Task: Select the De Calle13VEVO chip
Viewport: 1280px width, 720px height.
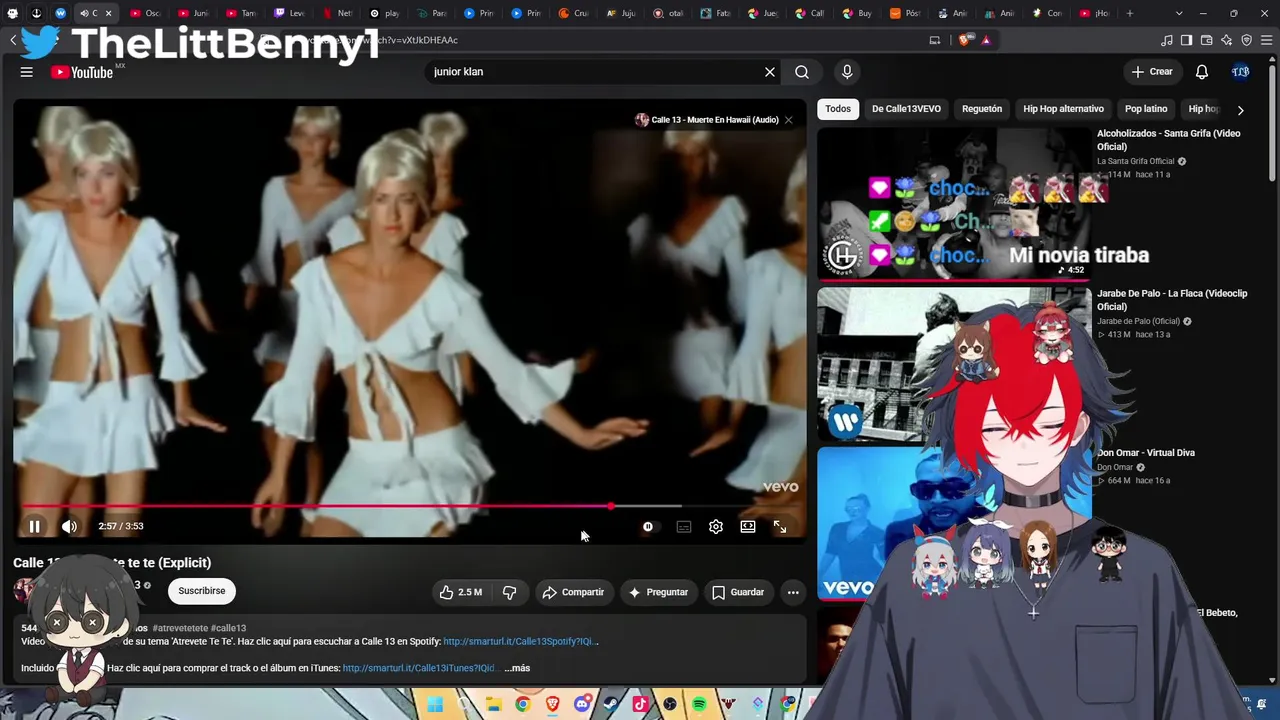Action: (906, 109)
